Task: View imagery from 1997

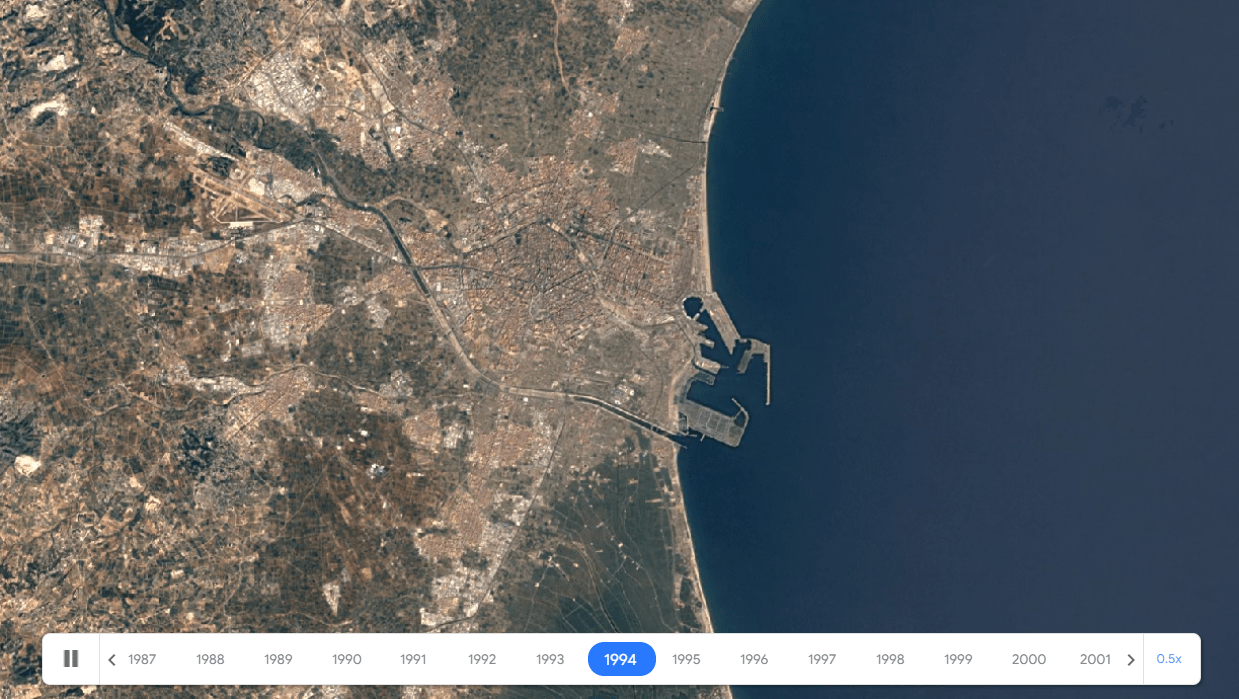Action: click(822, 660)
